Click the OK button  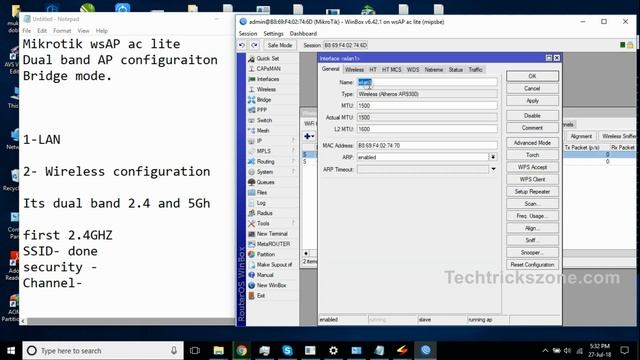coord(532,76)
